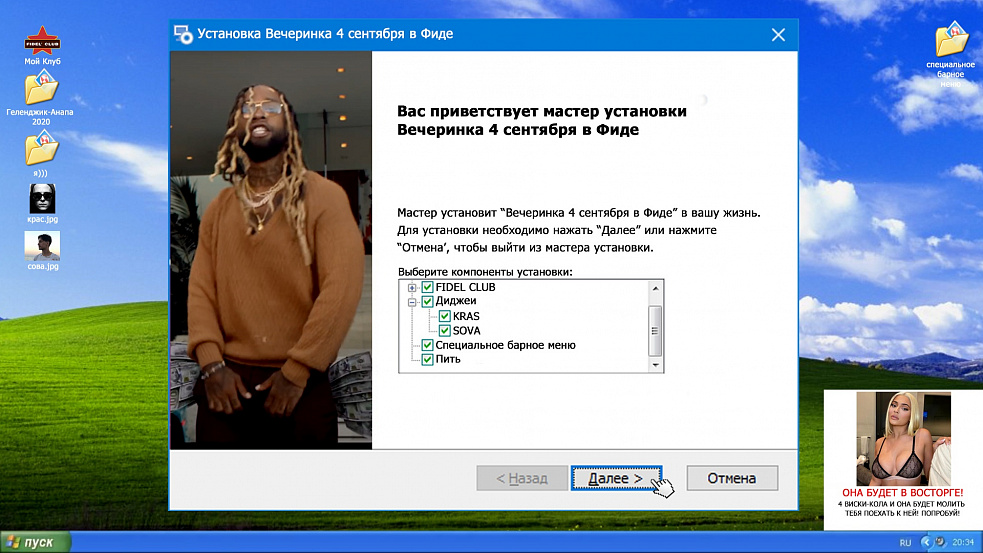Select the Пить tree item label
The image size is (983, 553).
tap(448, 359)
